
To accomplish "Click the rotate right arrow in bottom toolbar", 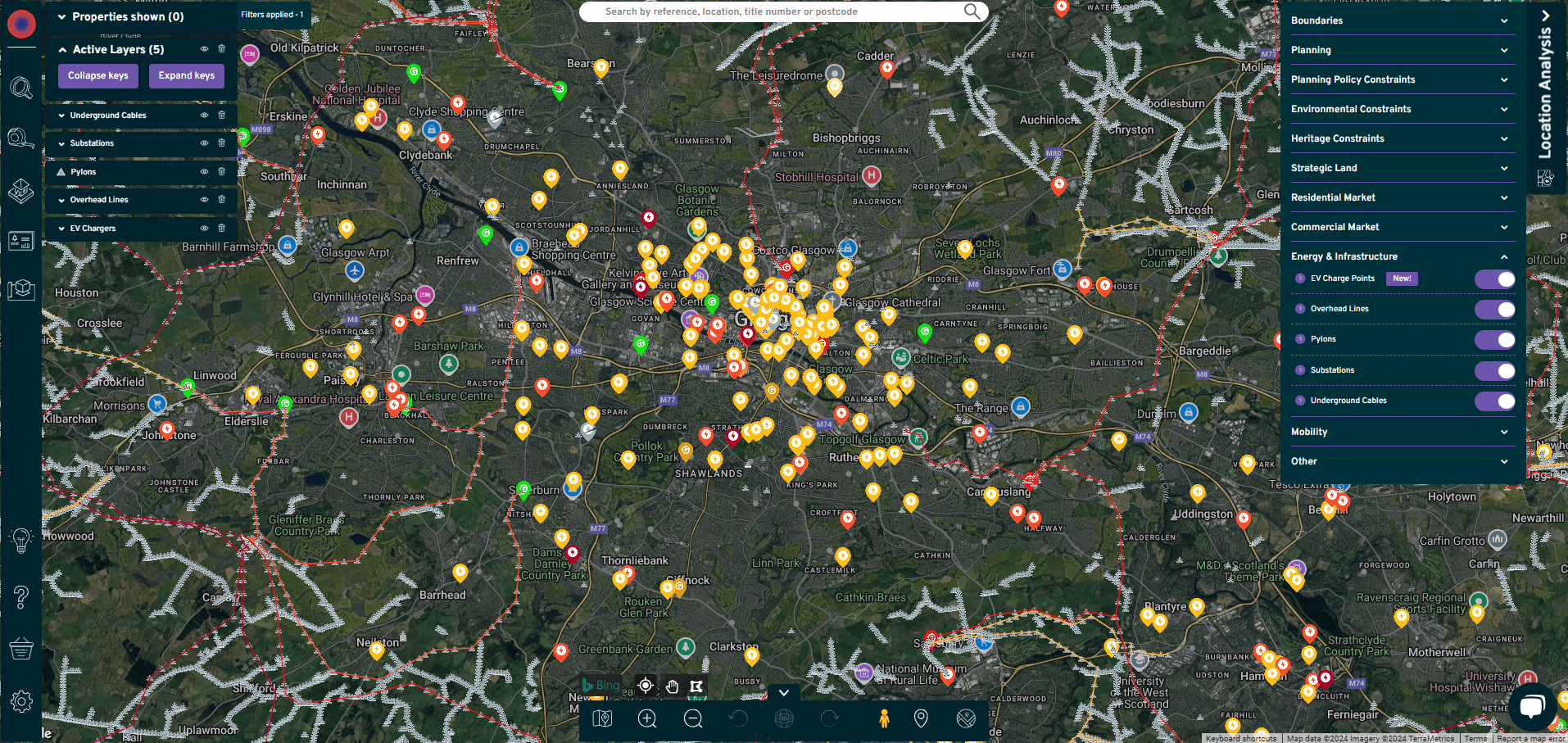I will pos(829,719).
